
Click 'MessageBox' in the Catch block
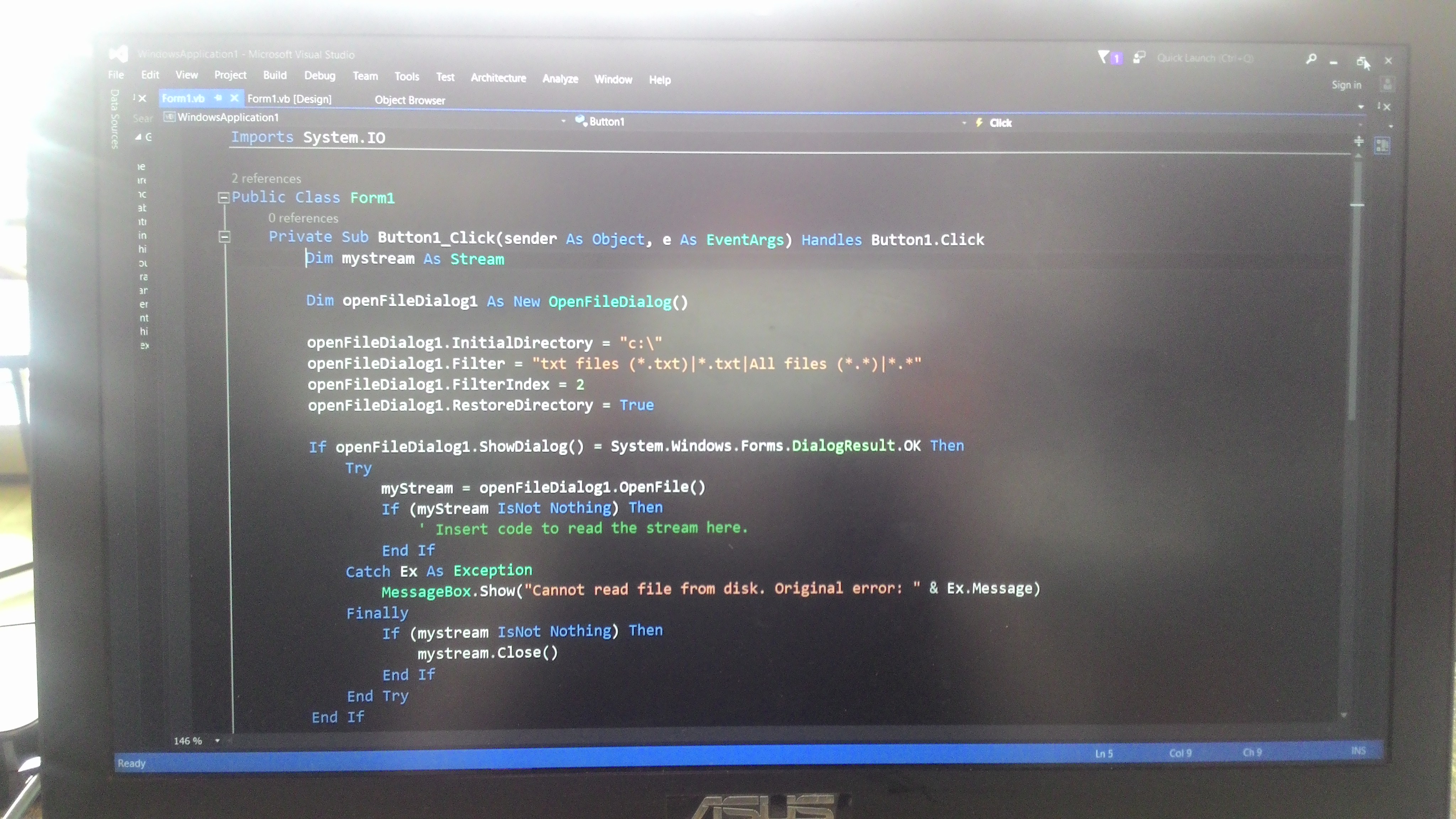426,592
